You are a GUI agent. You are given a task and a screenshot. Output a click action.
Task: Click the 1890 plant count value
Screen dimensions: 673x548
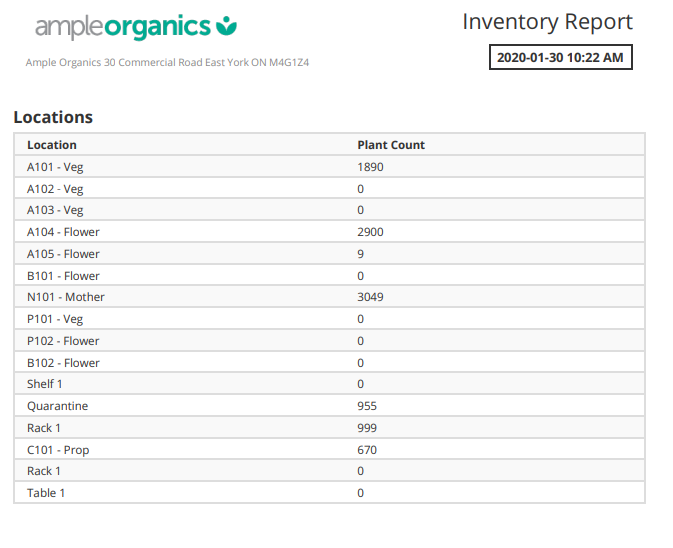coord(370,167)
